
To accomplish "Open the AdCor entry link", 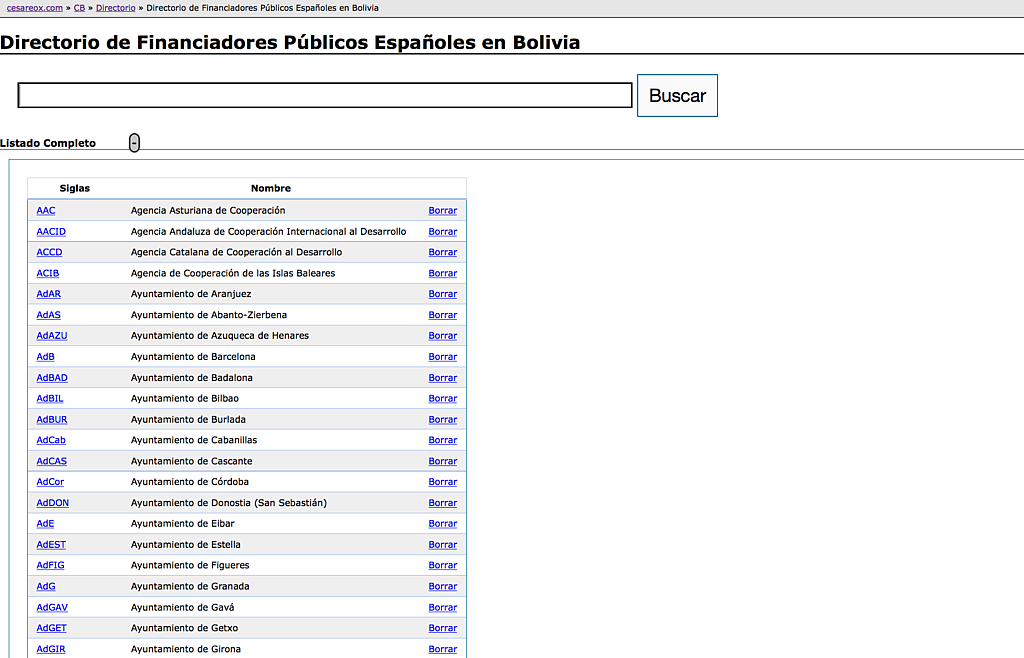I will coord(50,482).
